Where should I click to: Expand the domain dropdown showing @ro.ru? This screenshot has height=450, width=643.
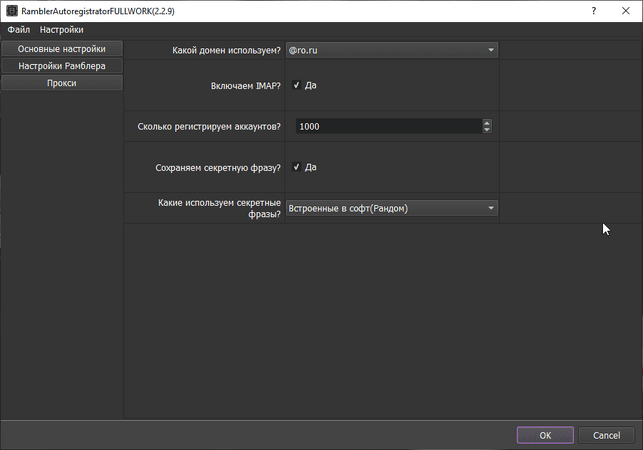pos(391,50)
